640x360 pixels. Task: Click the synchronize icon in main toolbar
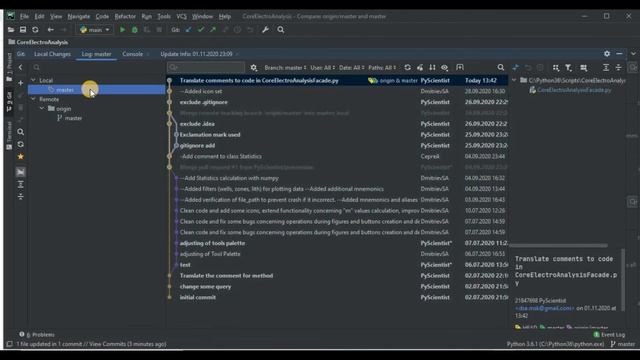tap(35, 30)
